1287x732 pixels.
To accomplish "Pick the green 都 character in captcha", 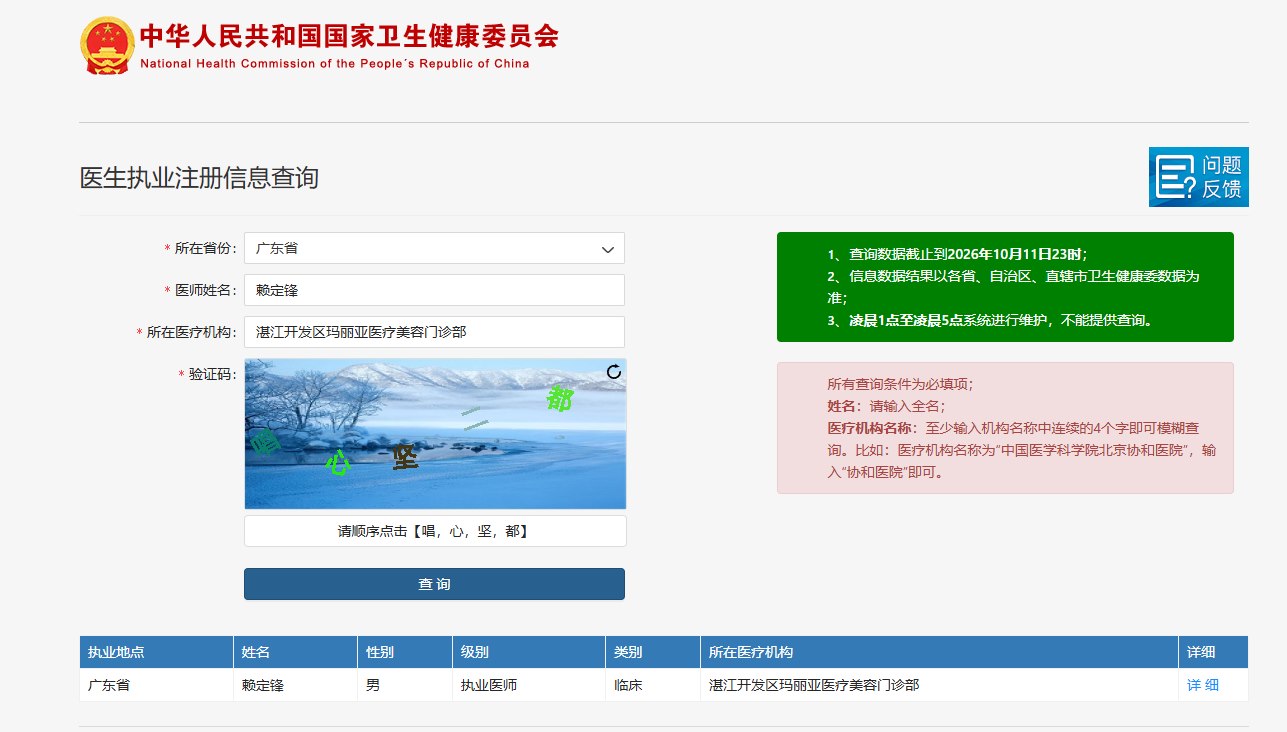I will (559, 400).
